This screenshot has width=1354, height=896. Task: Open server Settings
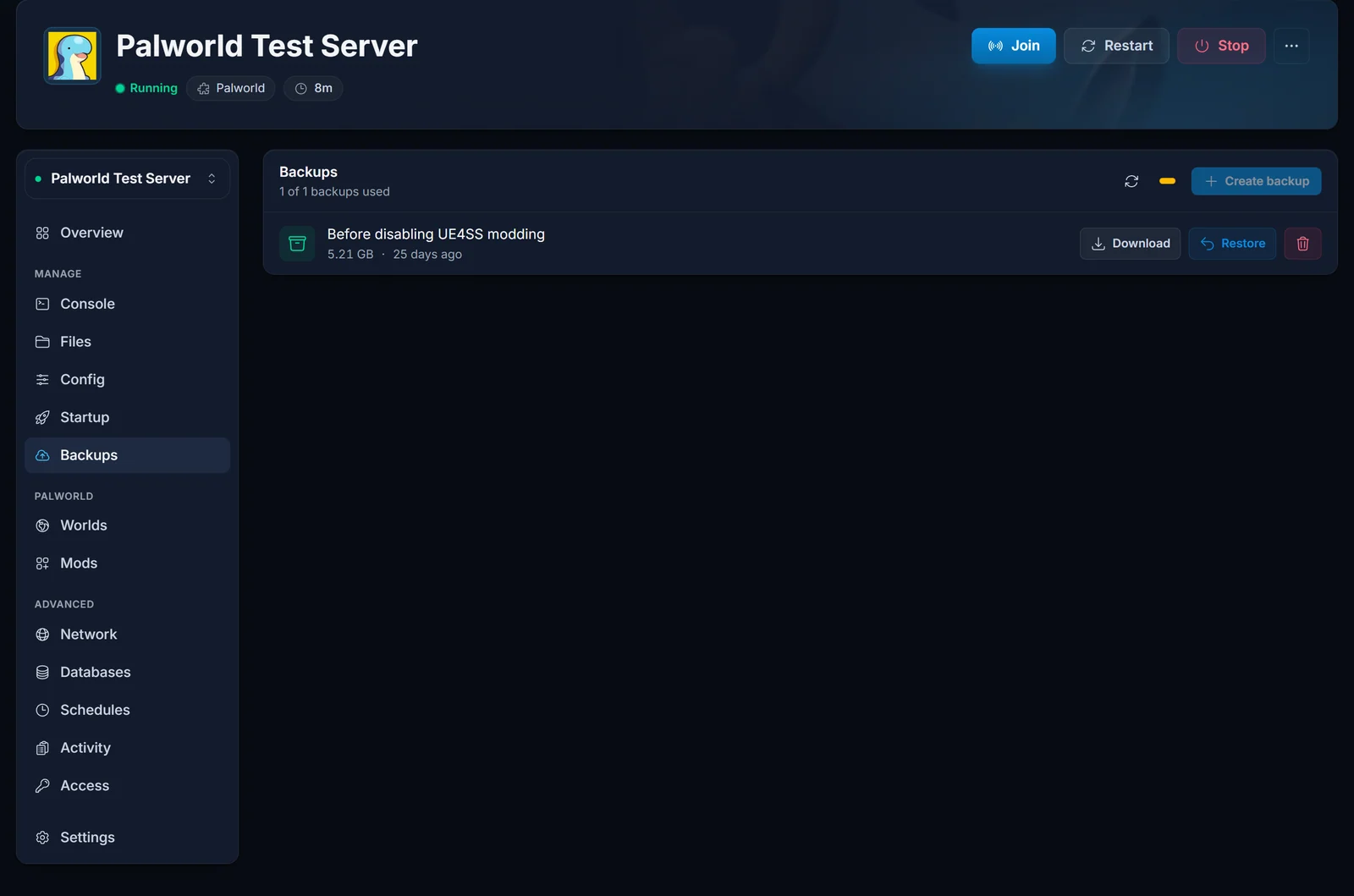tap(127, 838)
